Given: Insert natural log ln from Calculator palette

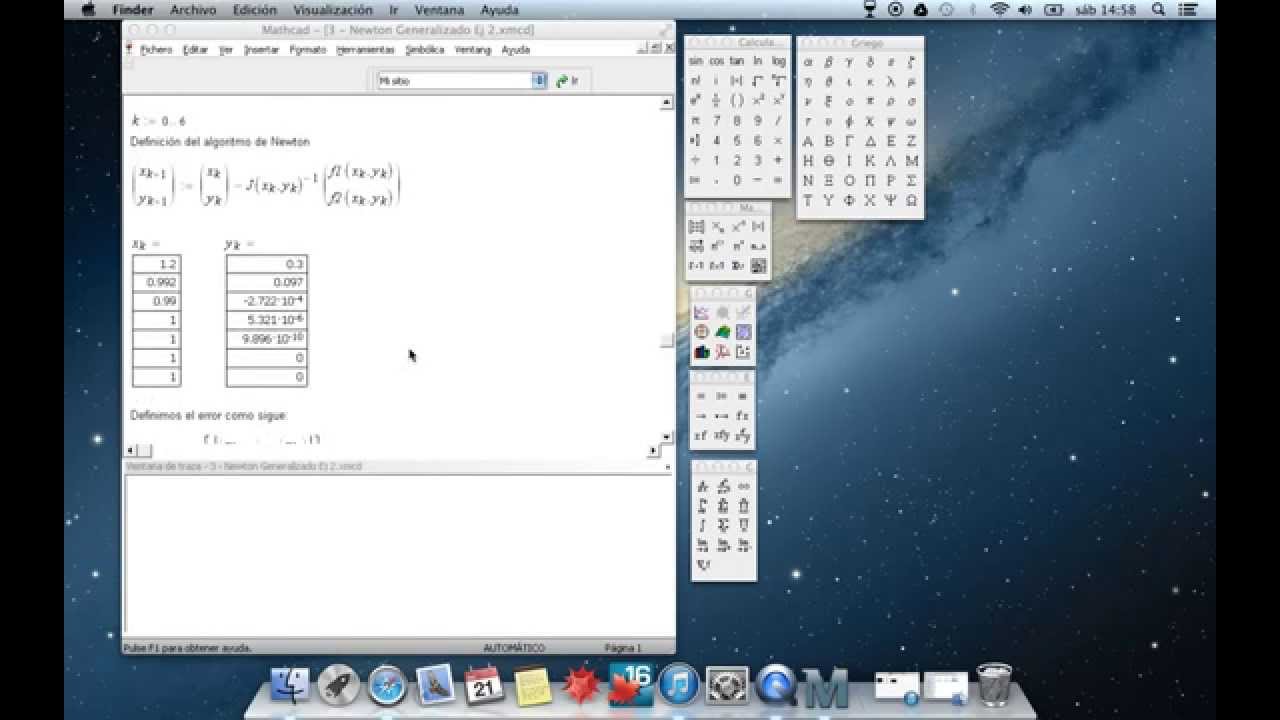Looking at the screenshot, I should pos(758,61).
